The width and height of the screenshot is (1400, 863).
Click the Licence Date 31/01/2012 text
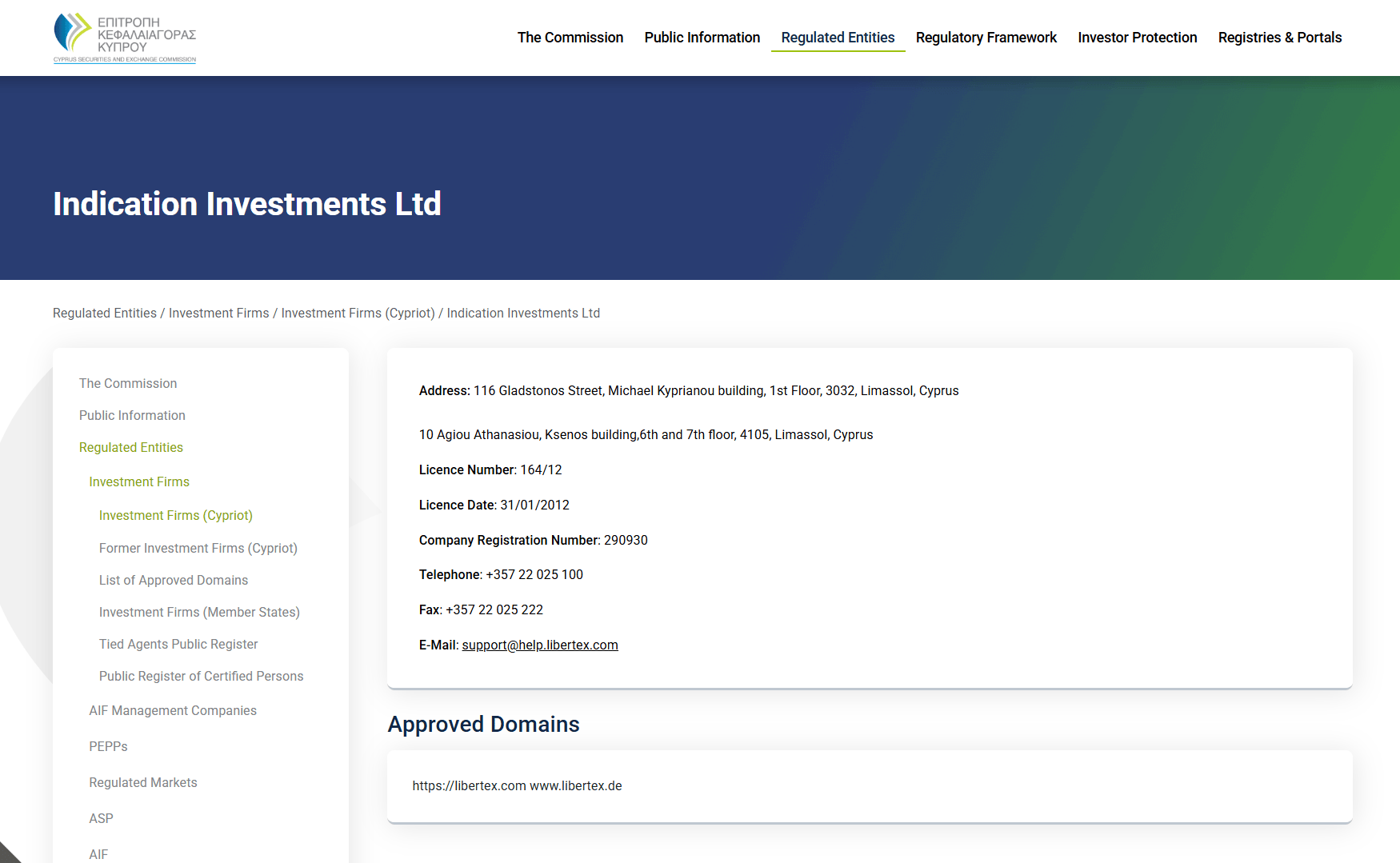click(494, 505)
